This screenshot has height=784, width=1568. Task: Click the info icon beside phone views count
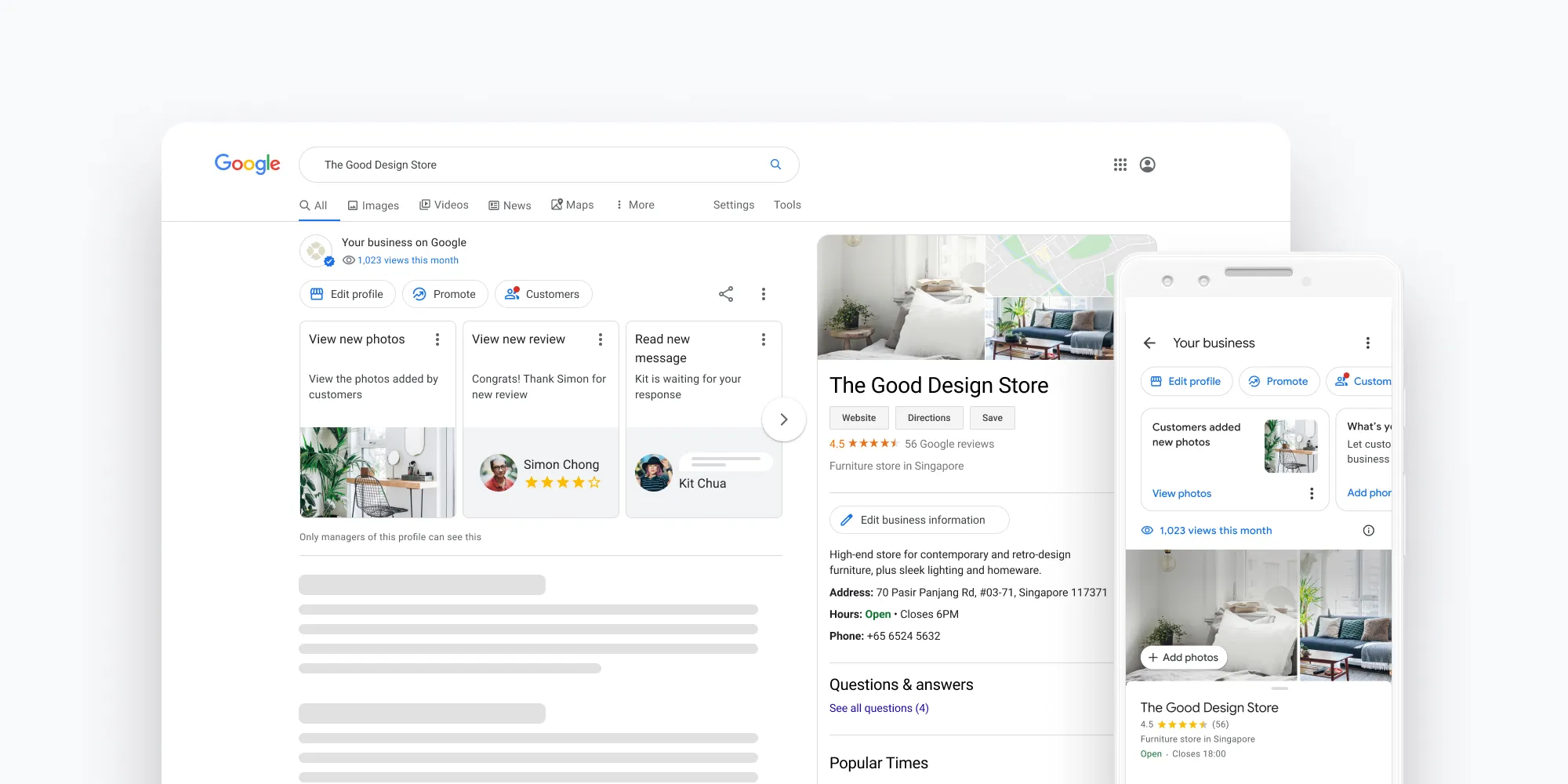1368,531
